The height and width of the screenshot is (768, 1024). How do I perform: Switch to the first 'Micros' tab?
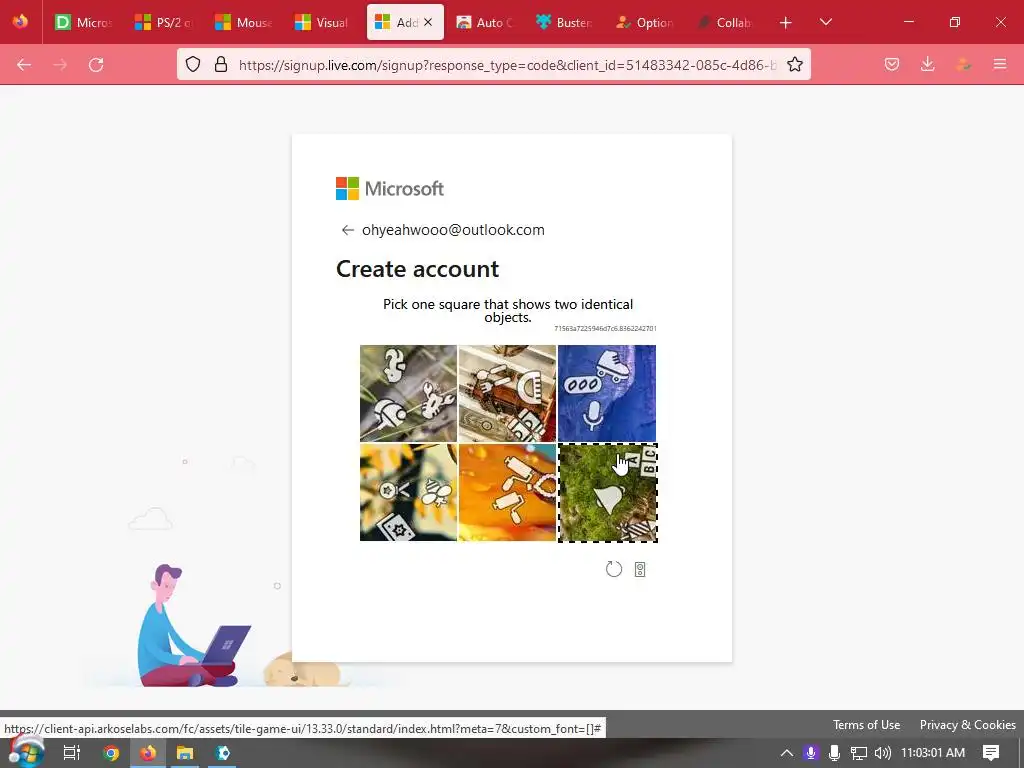point(84,22)
